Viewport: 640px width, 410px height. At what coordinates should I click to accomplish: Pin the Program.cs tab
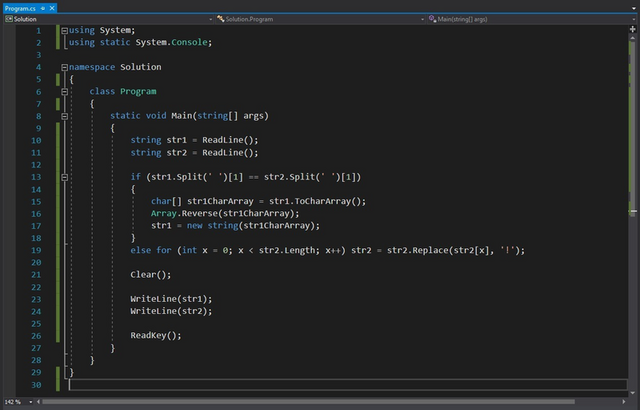[x=43, y=8]
